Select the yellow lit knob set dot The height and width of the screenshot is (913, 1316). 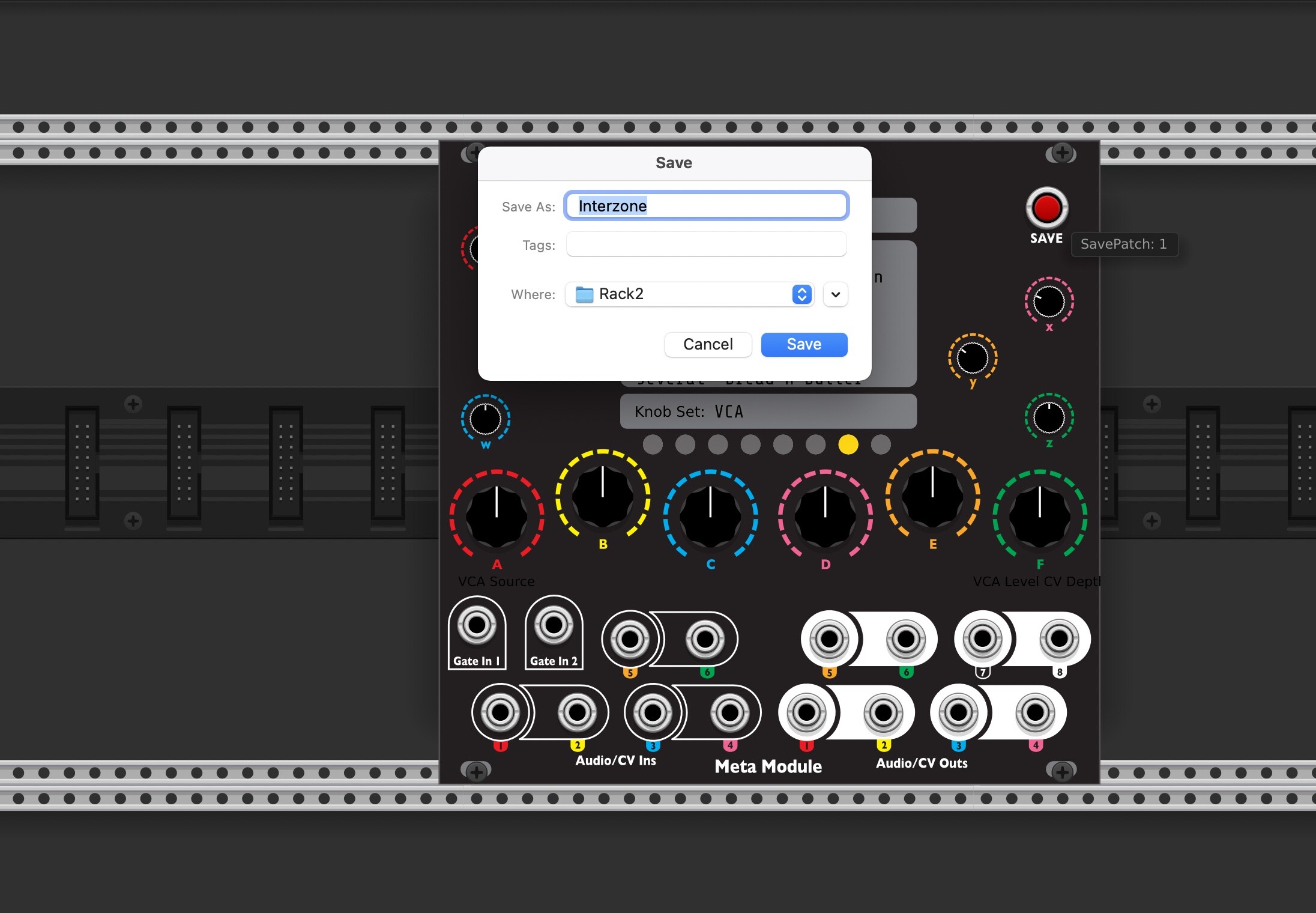848,444
